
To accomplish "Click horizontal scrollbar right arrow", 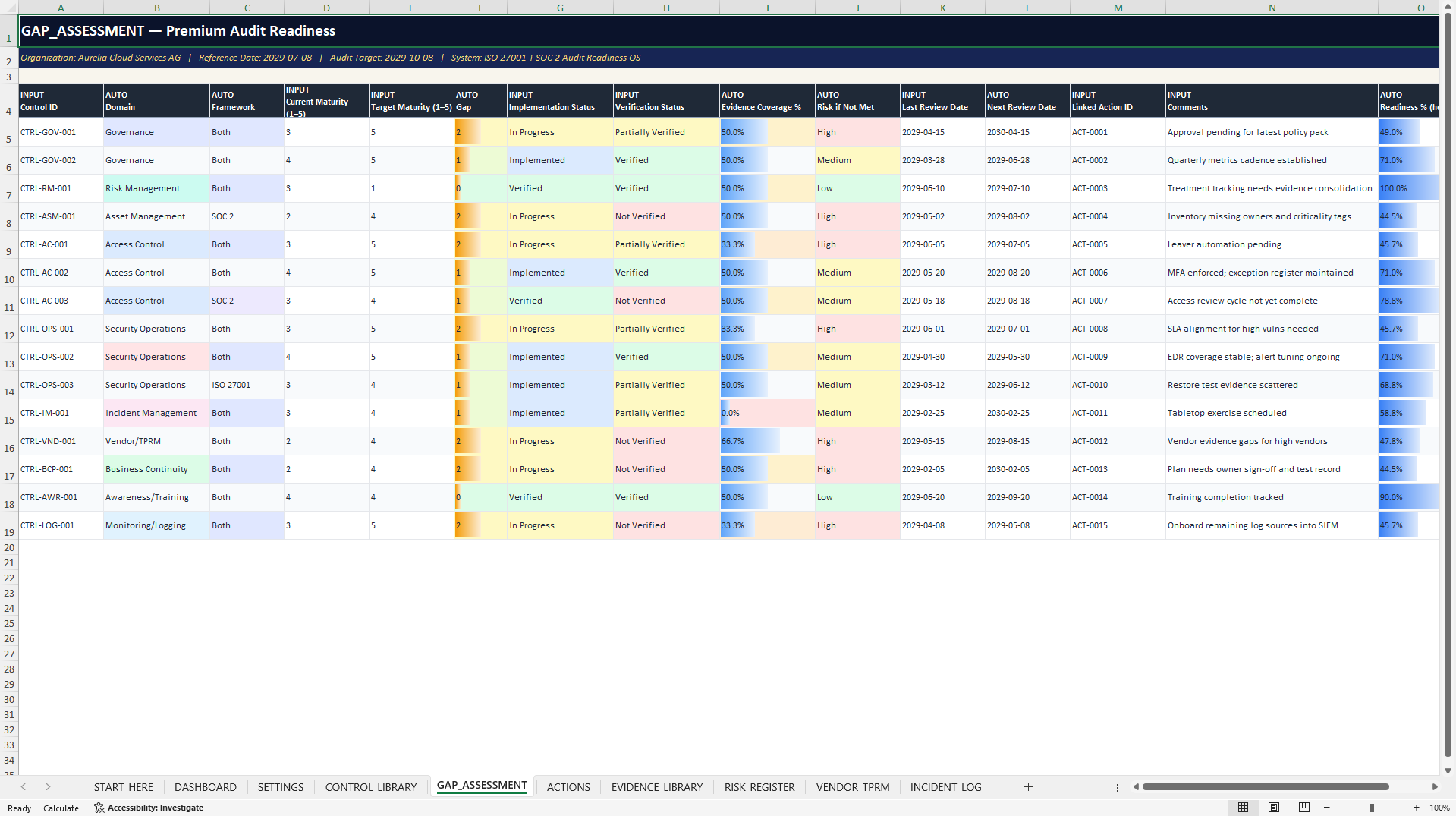I will point(1435,787).
